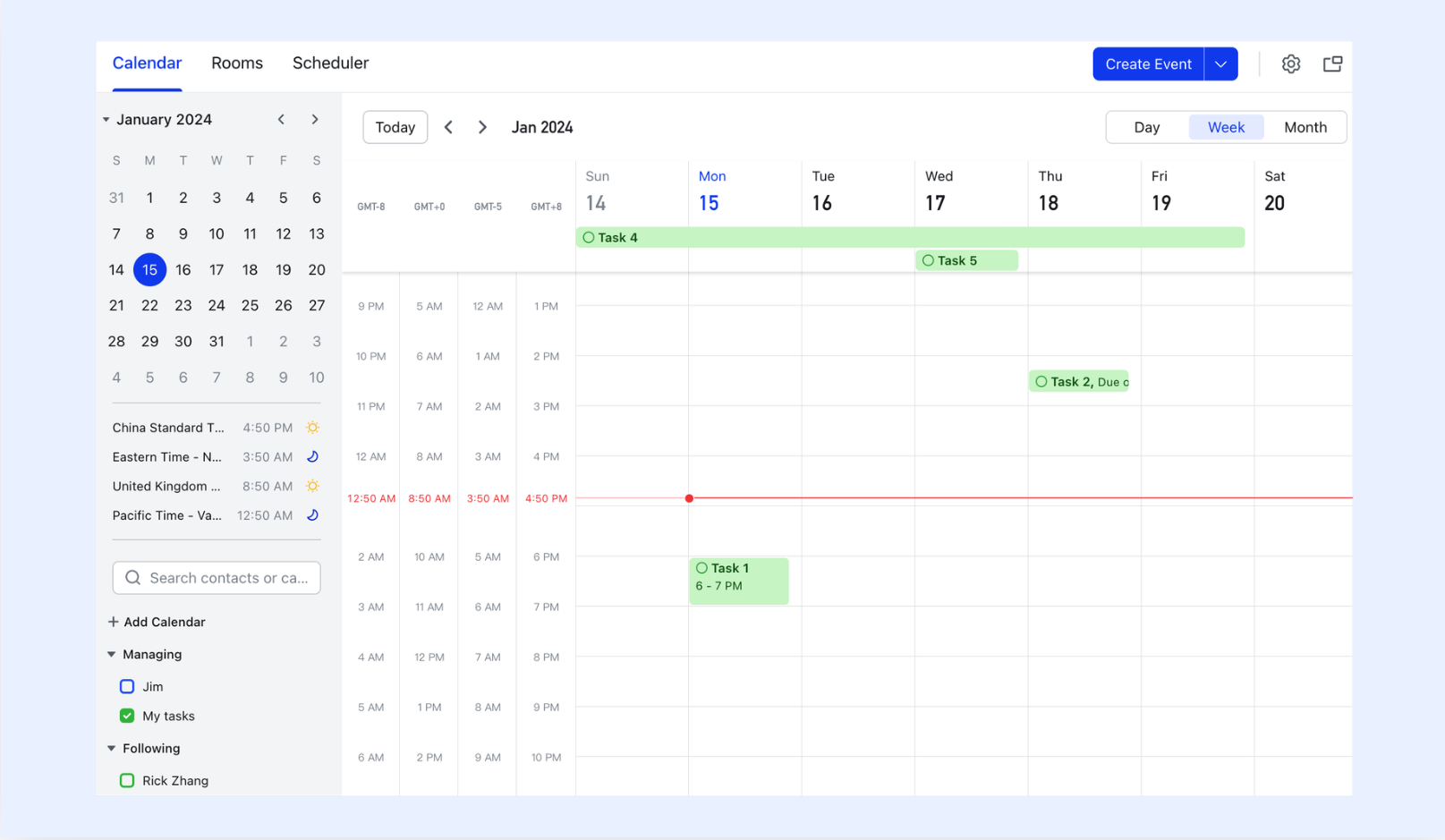Uncheck My tasks calendar
The width and height of the screenshot is (1445, 840).
127,717
